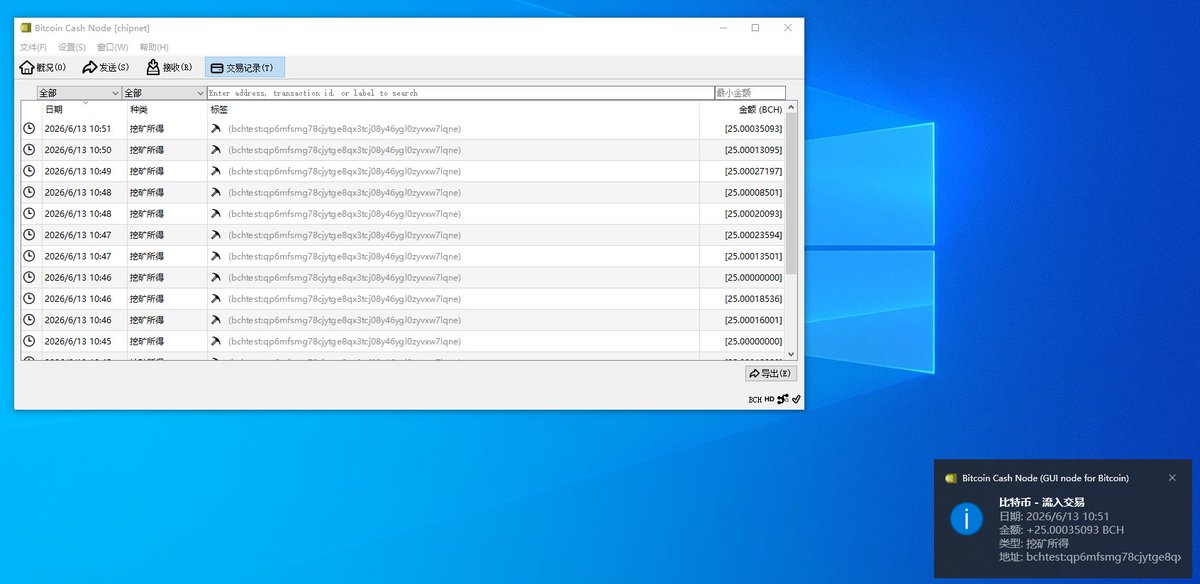
Task: Focus the 最小金额 minimum amount field
Action: tap(750, 93)
